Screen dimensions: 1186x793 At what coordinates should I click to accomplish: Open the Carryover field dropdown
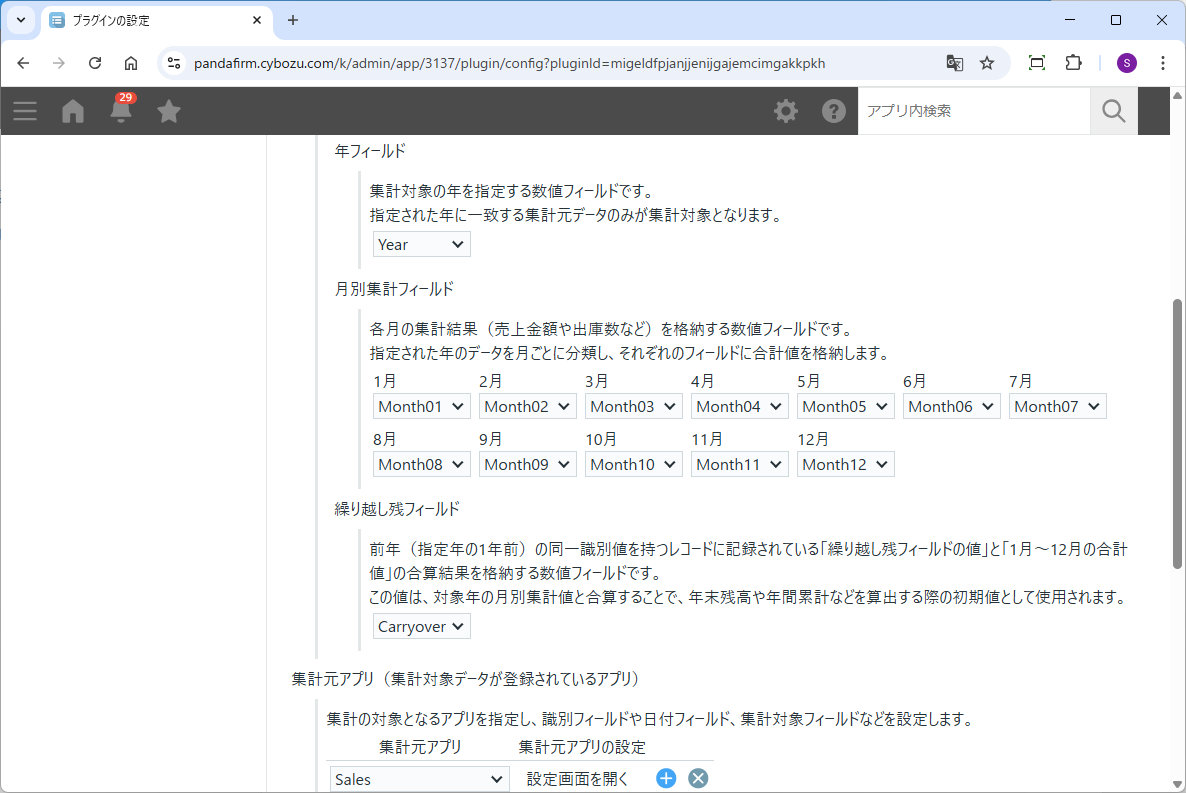pos(421,626)
